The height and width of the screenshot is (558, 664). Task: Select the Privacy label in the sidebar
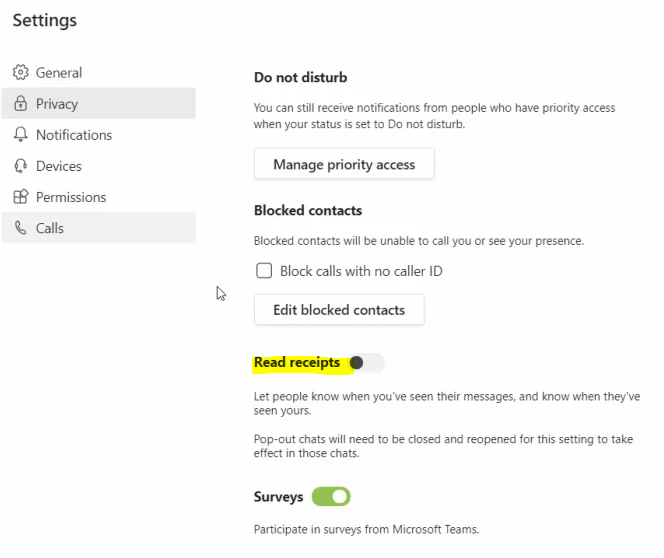click(57, 104)
